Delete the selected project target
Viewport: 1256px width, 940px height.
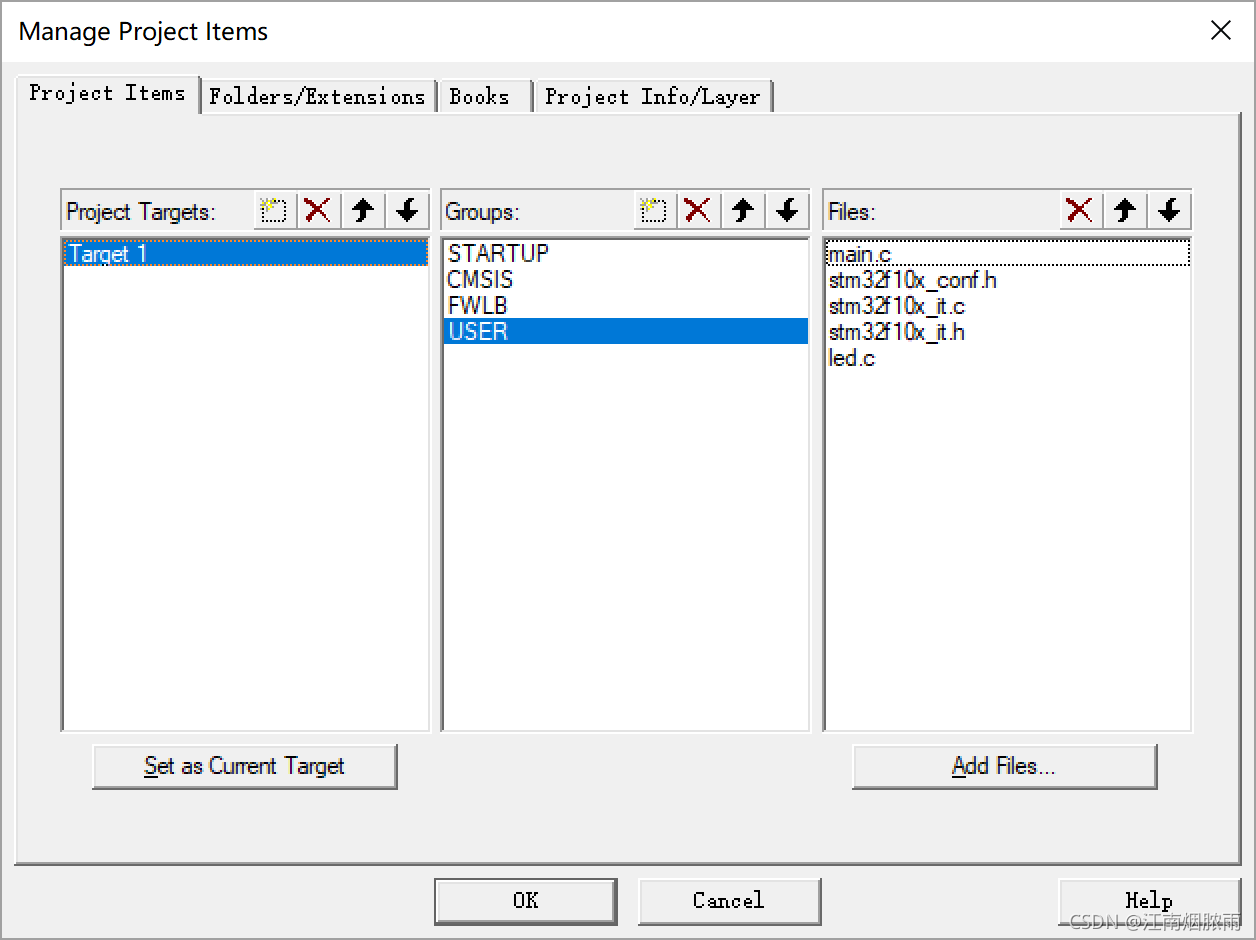click(318, 211)
